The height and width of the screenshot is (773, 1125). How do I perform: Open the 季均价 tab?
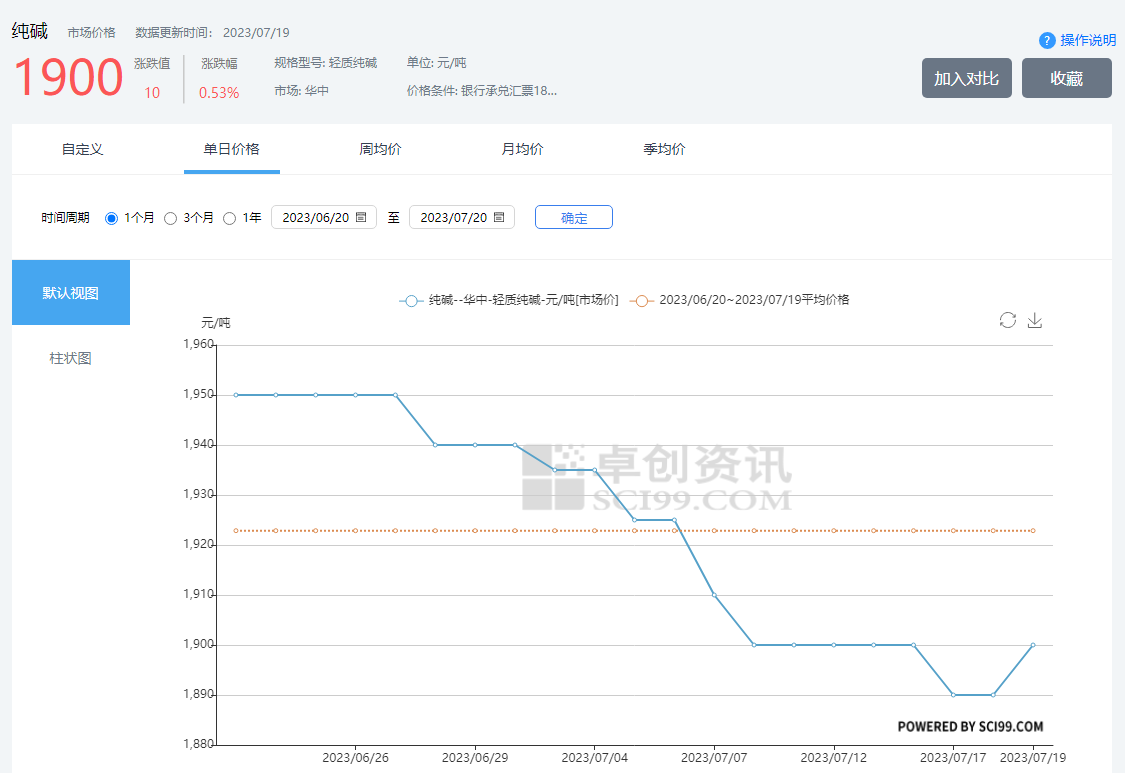(664, 149)
